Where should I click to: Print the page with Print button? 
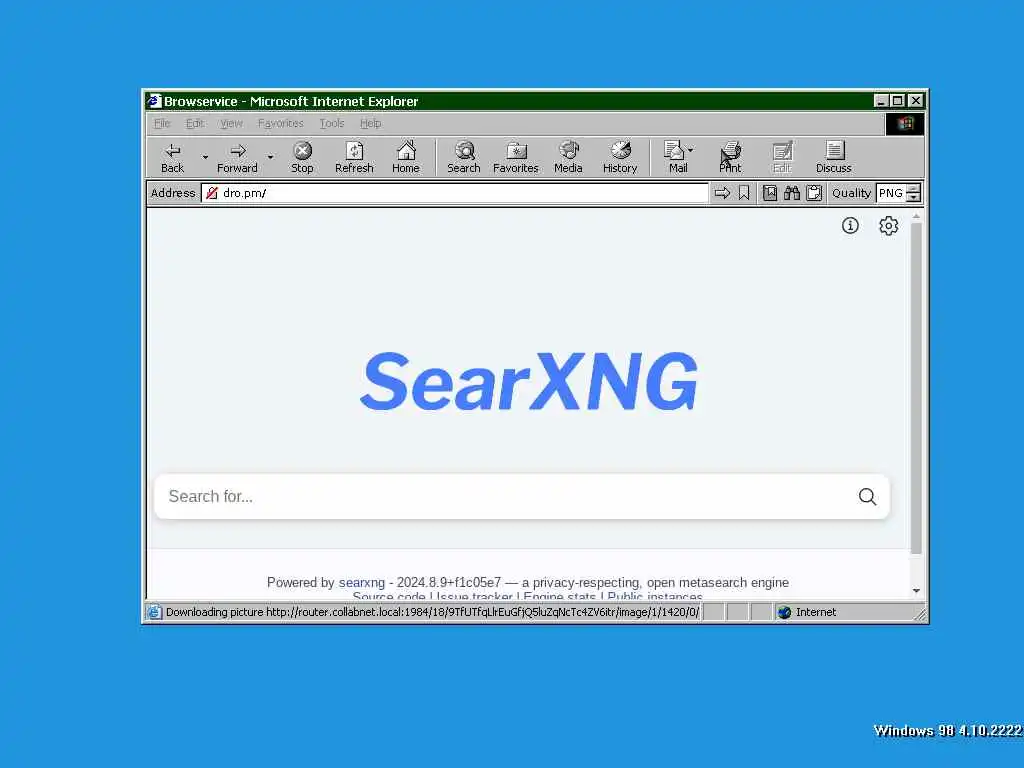[730, 158]
